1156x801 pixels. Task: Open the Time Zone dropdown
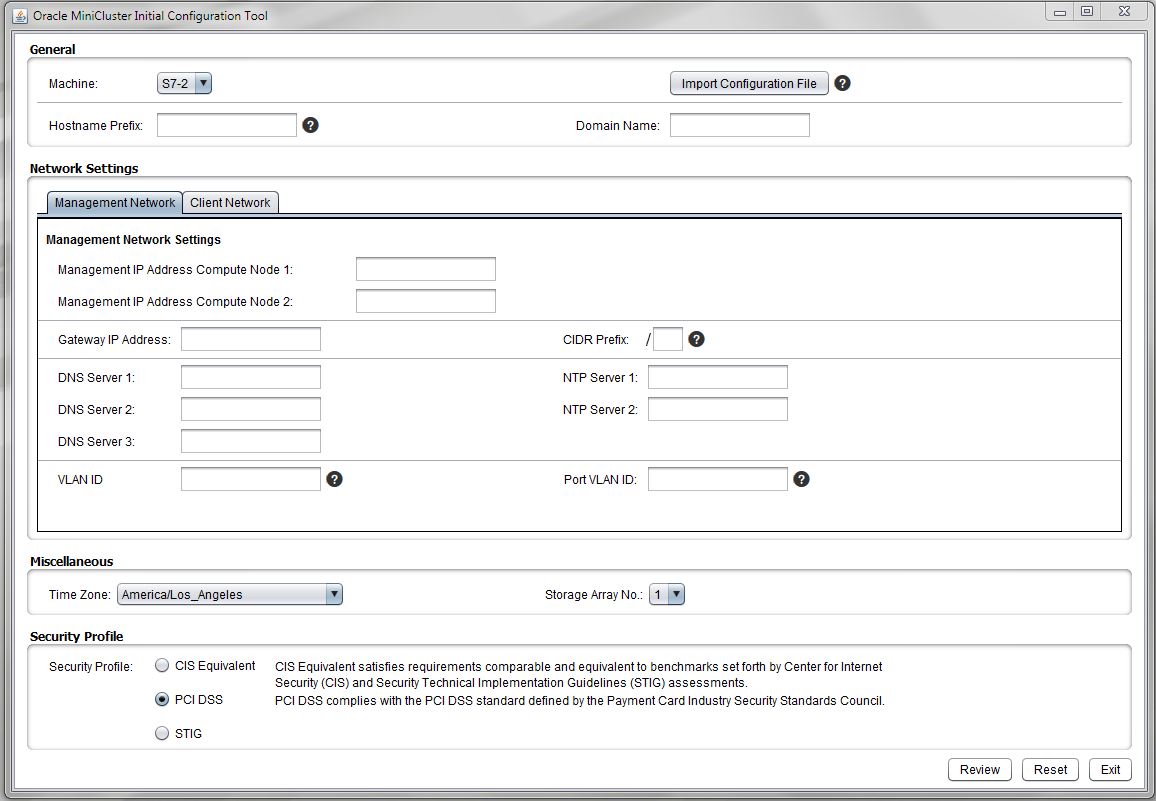tap(230, 594)
